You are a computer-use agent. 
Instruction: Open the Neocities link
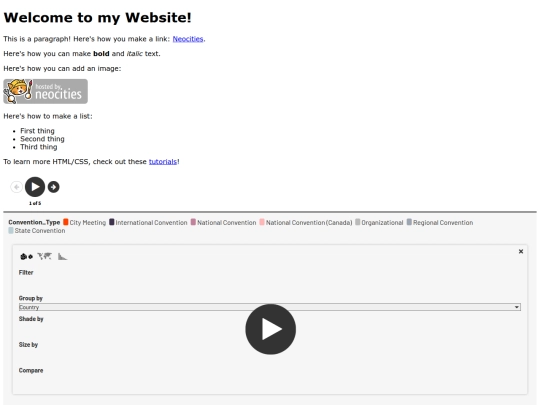click(188, 39)
